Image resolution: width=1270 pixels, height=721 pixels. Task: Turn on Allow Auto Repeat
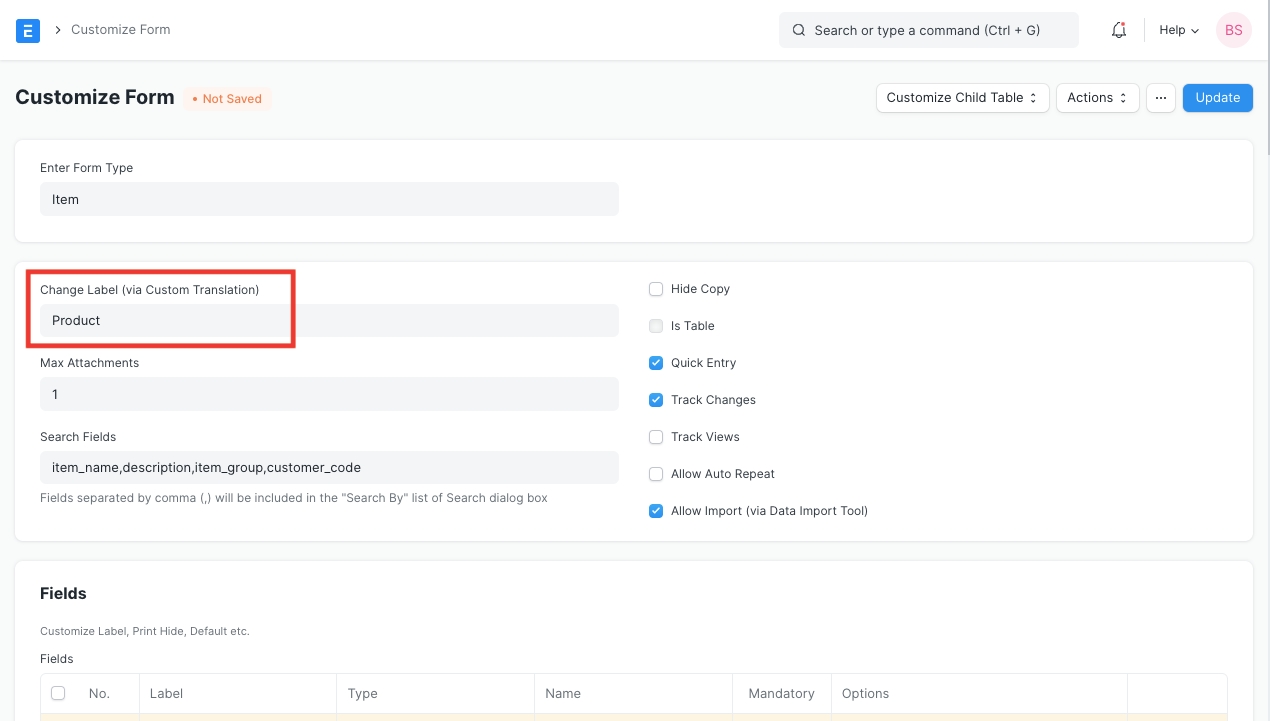tap(656, 474)
